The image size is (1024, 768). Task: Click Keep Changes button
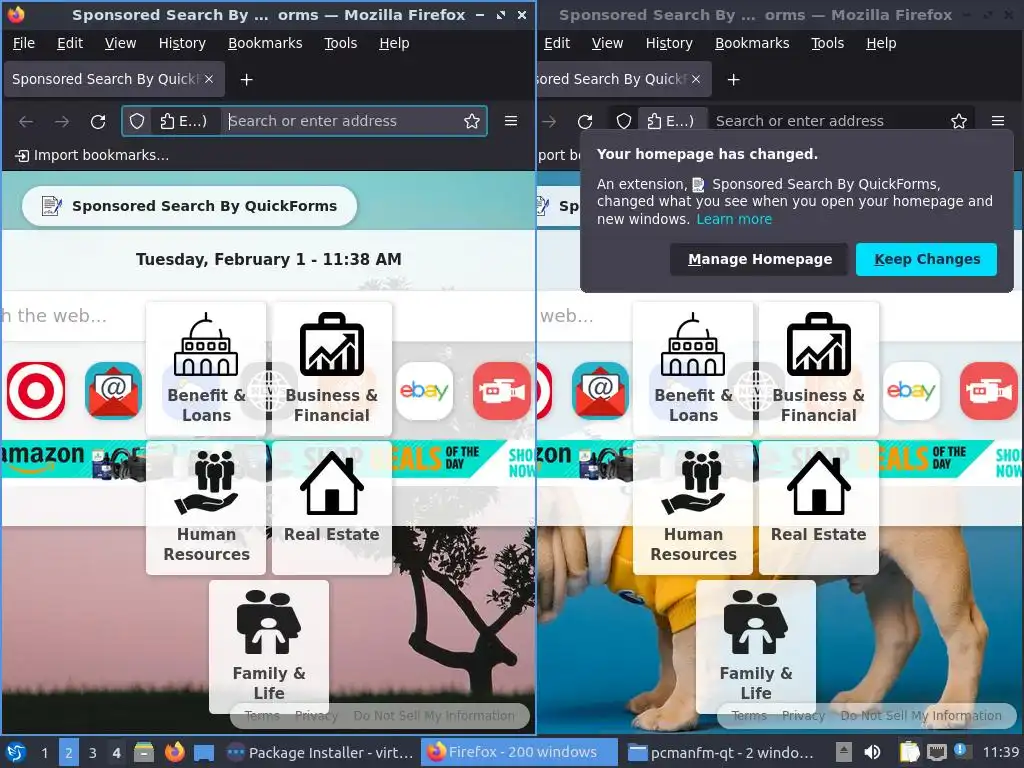click(x=927, y=259)
